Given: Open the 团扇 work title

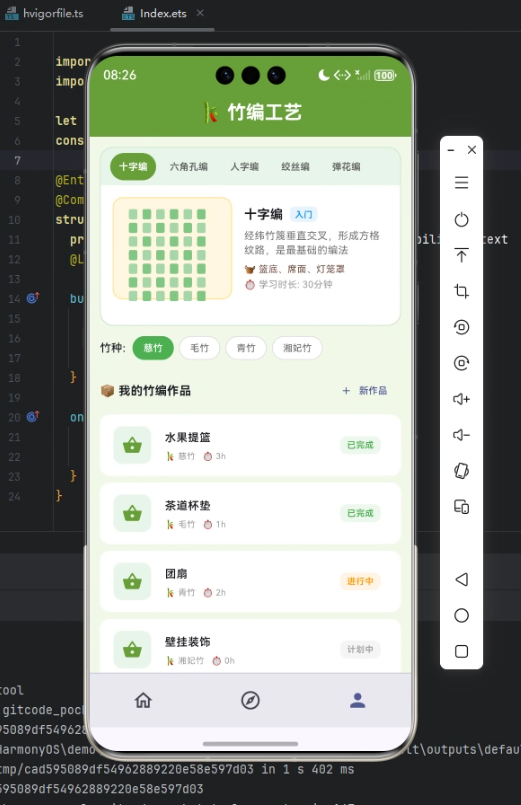Looking at the screenshot, I should point(176,574).
